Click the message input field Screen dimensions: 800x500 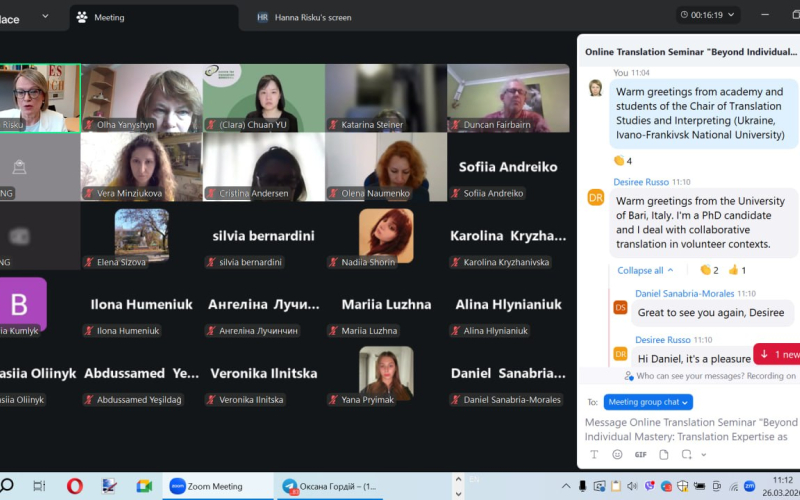[x=688, y=429]
